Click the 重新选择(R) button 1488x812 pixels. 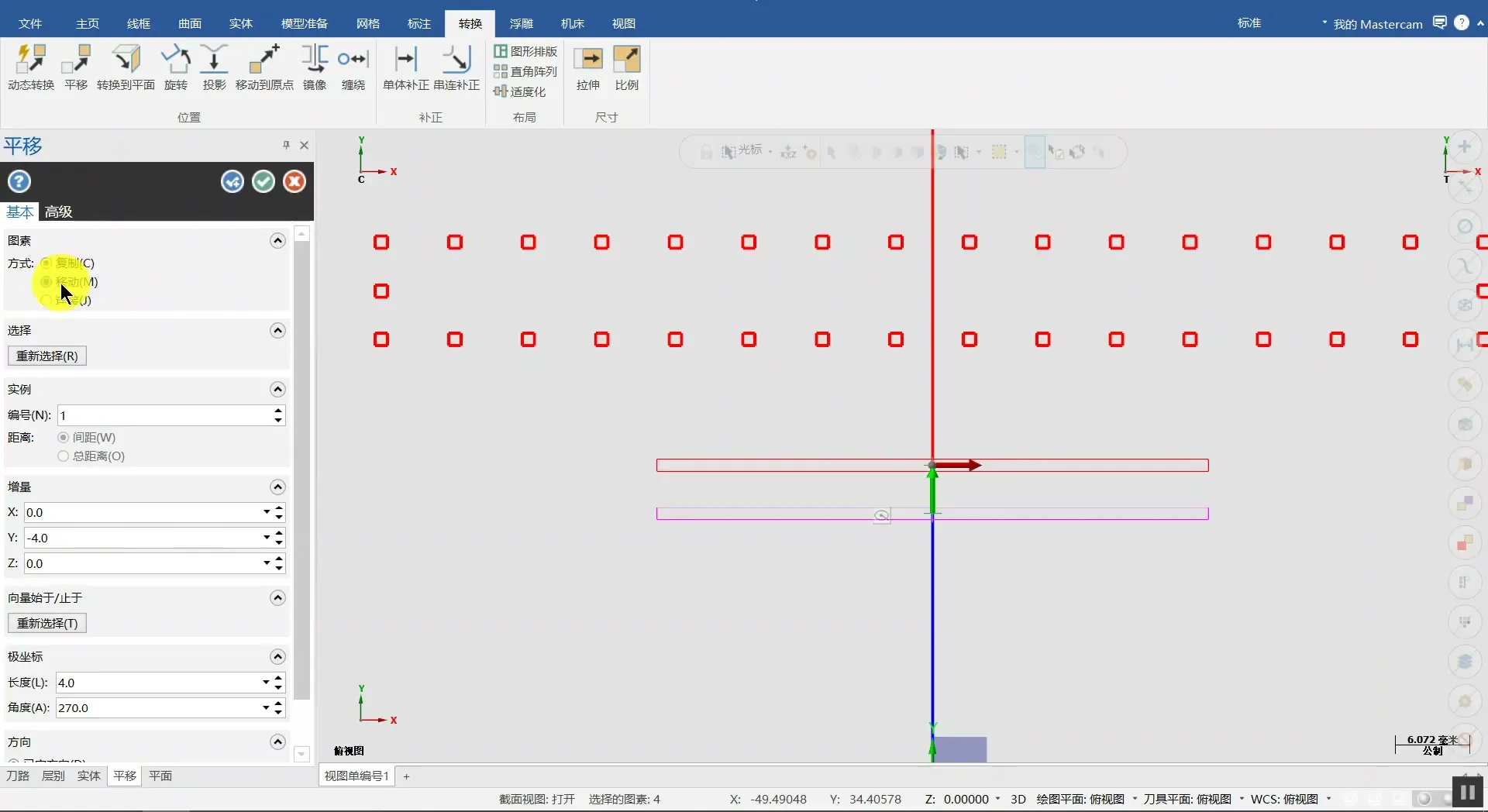[47, 356]
